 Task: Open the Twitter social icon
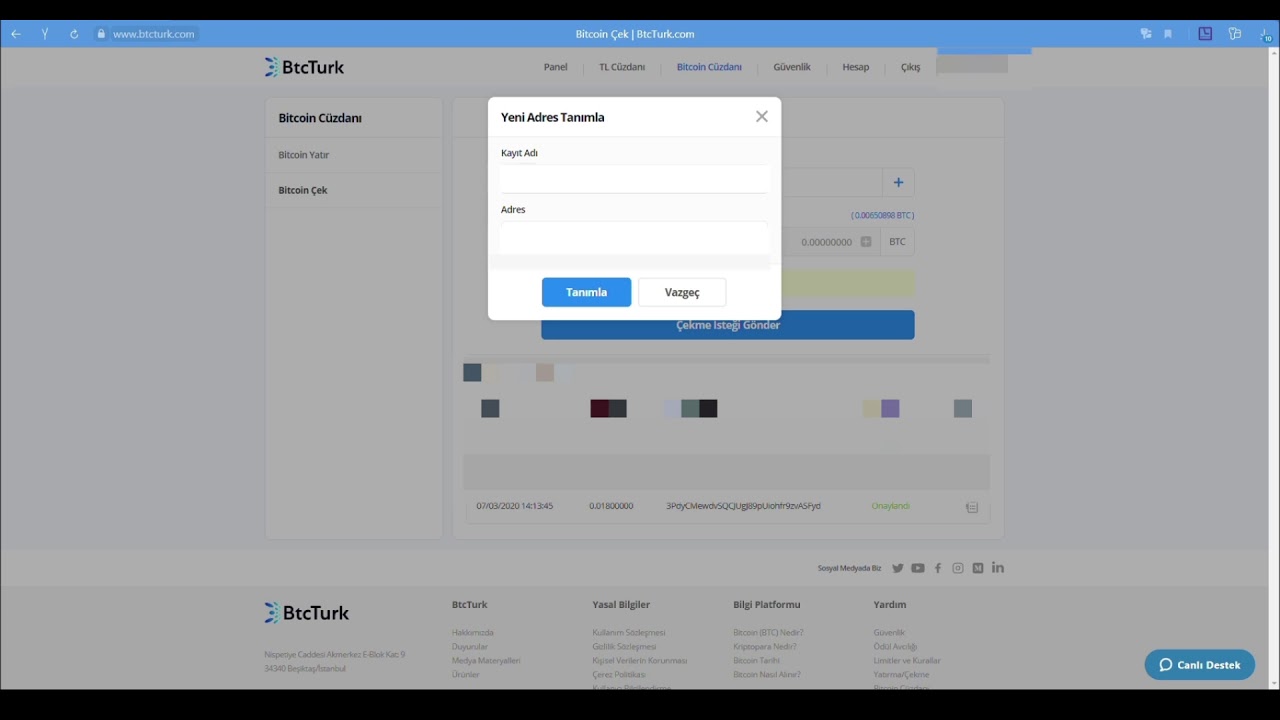[x=898, y=568]
